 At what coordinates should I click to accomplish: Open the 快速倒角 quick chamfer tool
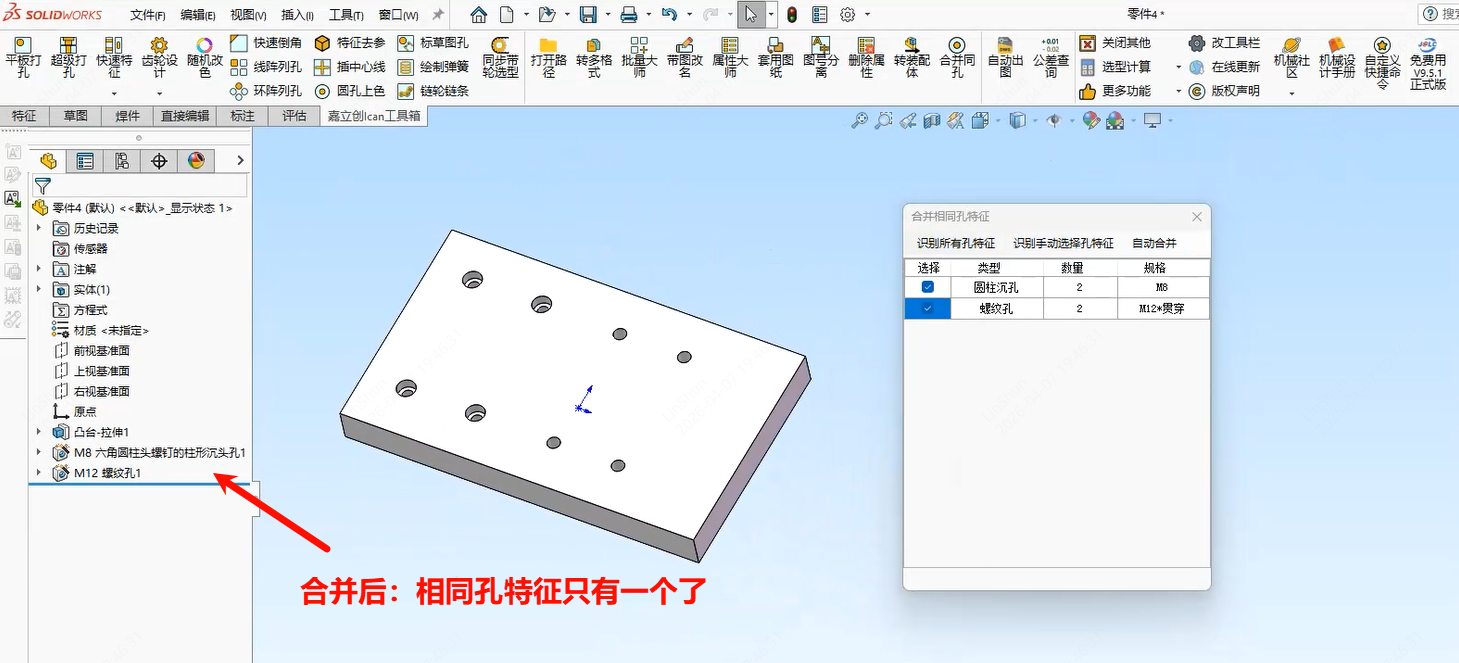266,43
